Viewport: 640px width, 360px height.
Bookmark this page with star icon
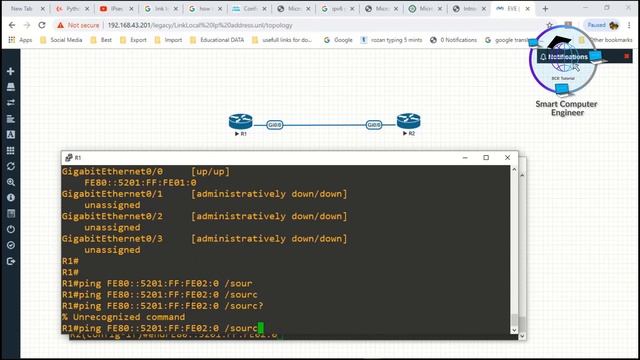pyautogui.click(x=549, y=25)
